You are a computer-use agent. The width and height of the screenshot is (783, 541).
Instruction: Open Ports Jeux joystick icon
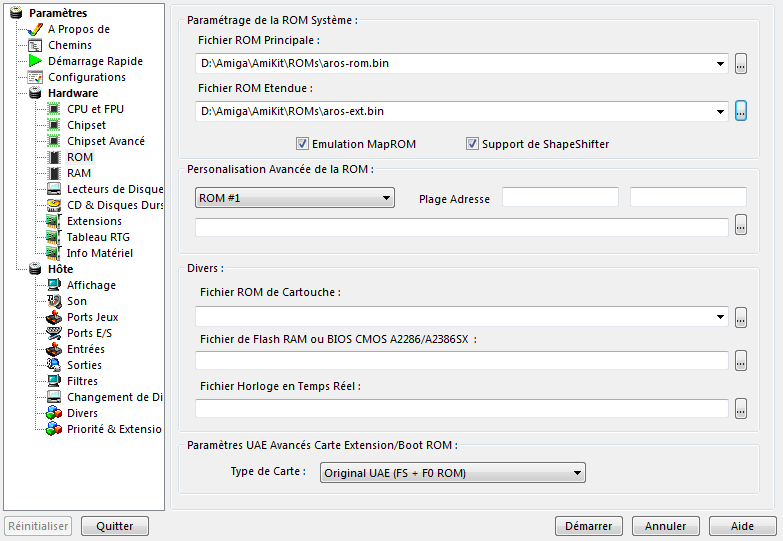(x=53, y=317)
